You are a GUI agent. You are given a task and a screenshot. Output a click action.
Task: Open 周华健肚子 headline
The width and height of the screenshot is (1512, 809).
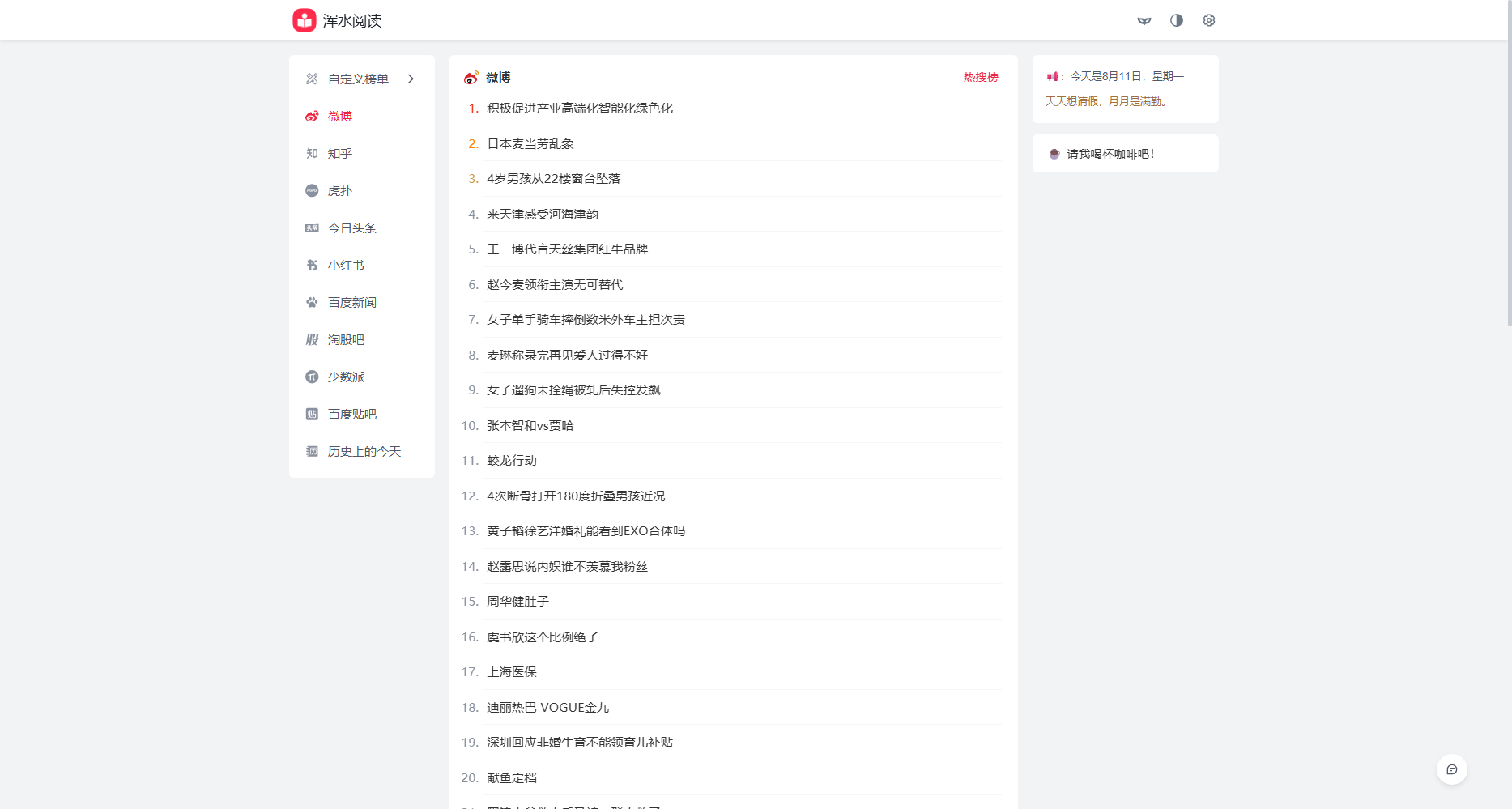(x=517, y=601)
